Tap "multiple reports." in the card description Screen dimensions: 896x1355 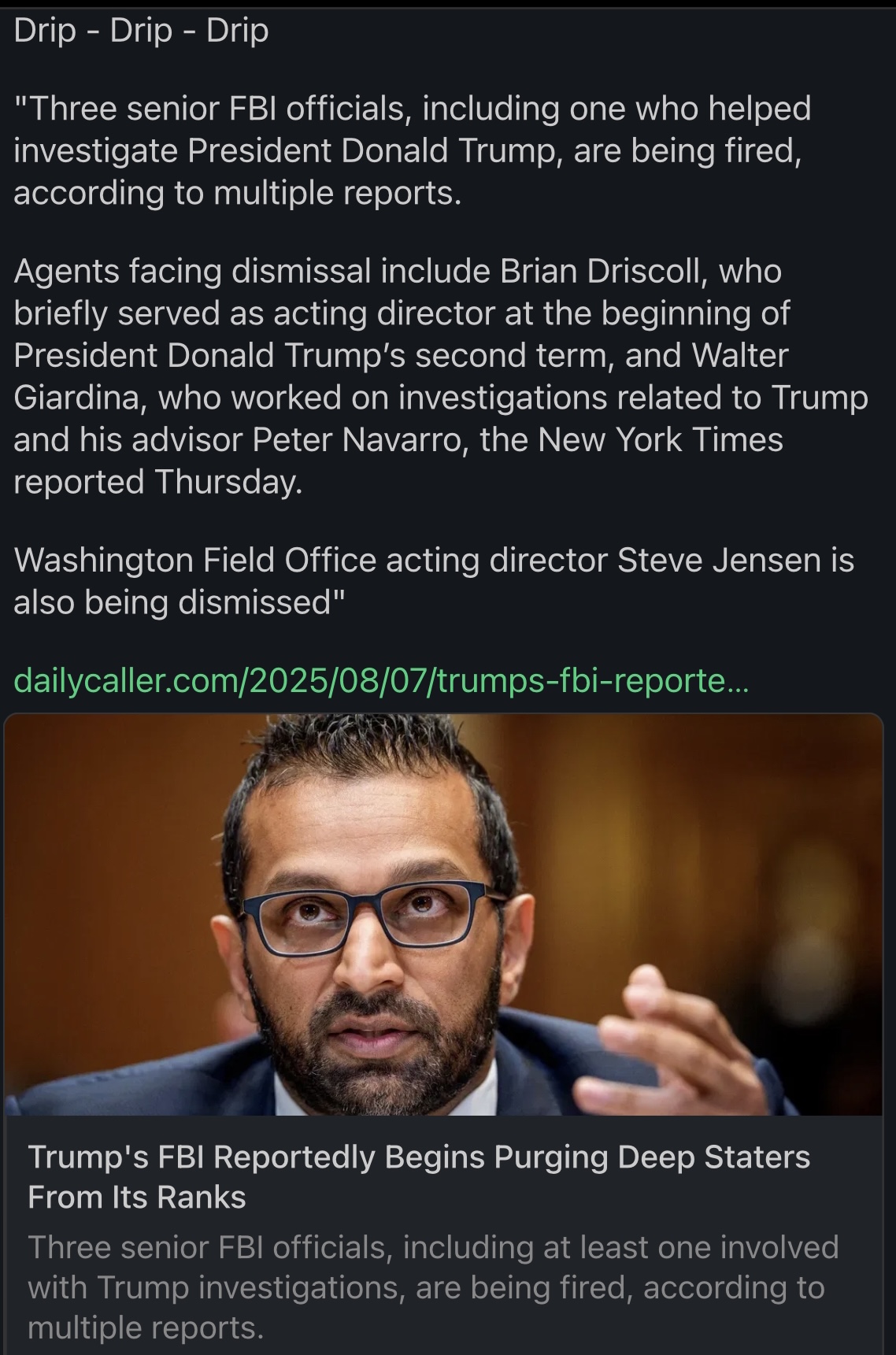[x=146, y=1327]
